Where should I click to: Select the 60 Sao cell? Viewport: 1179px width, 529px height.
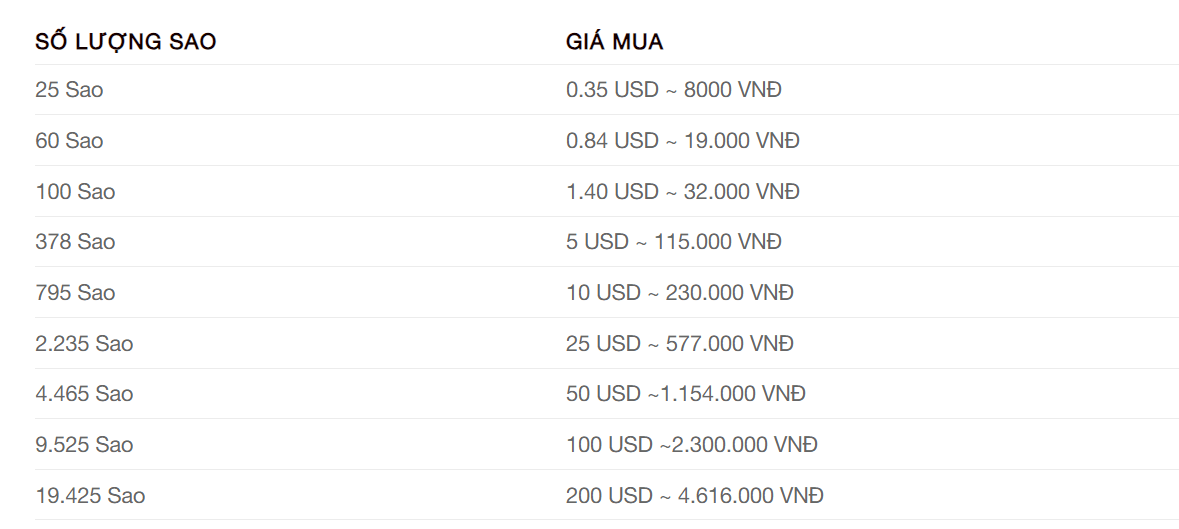[69, 141]
